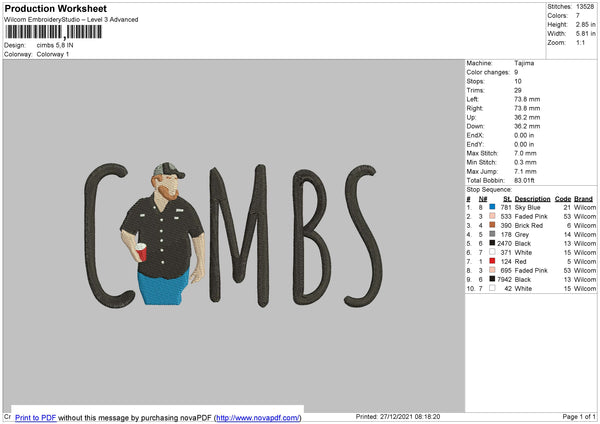Click the Print to PDF link
Screen dimensions: 600x424
[x=36, y=417]
